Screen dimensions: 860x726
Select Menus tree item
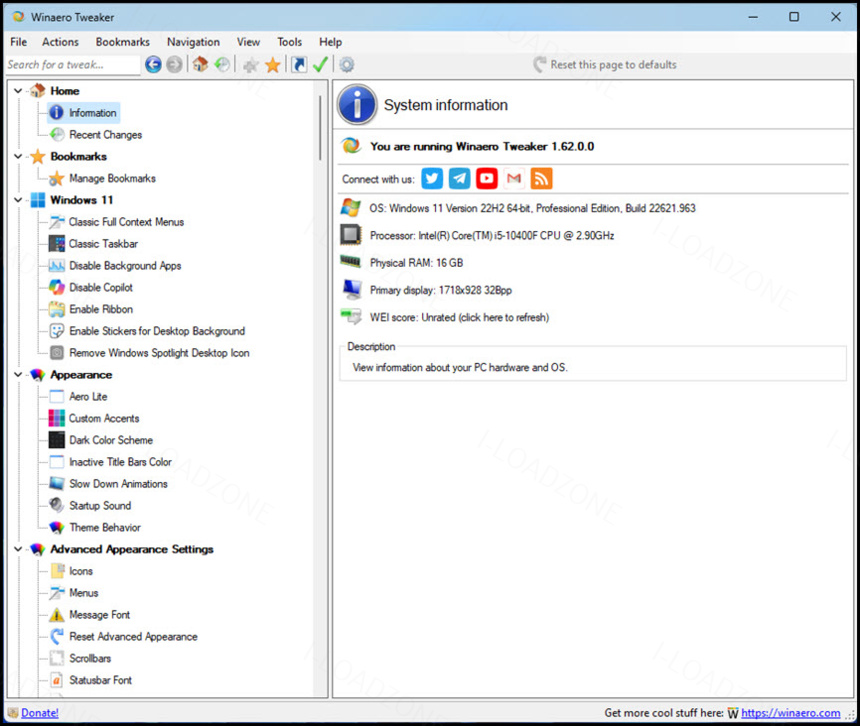tap(83, 593)
